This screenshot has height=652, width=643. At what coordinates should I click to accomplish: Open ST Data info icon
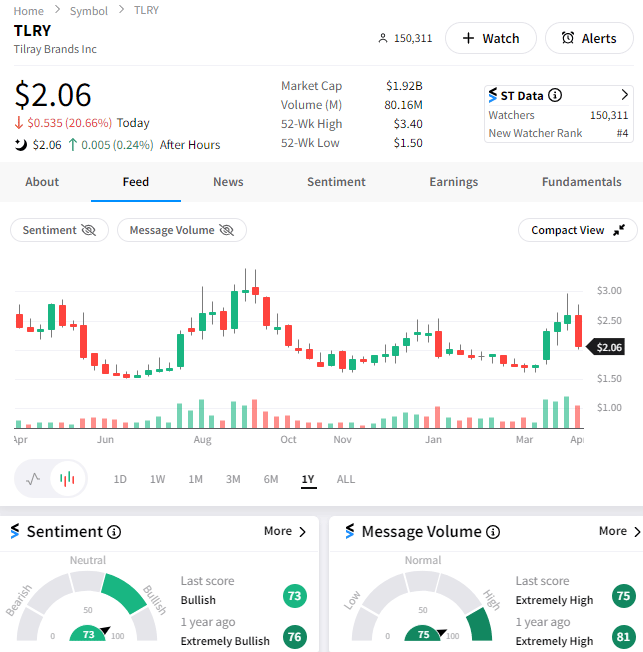tap(555, 95)
